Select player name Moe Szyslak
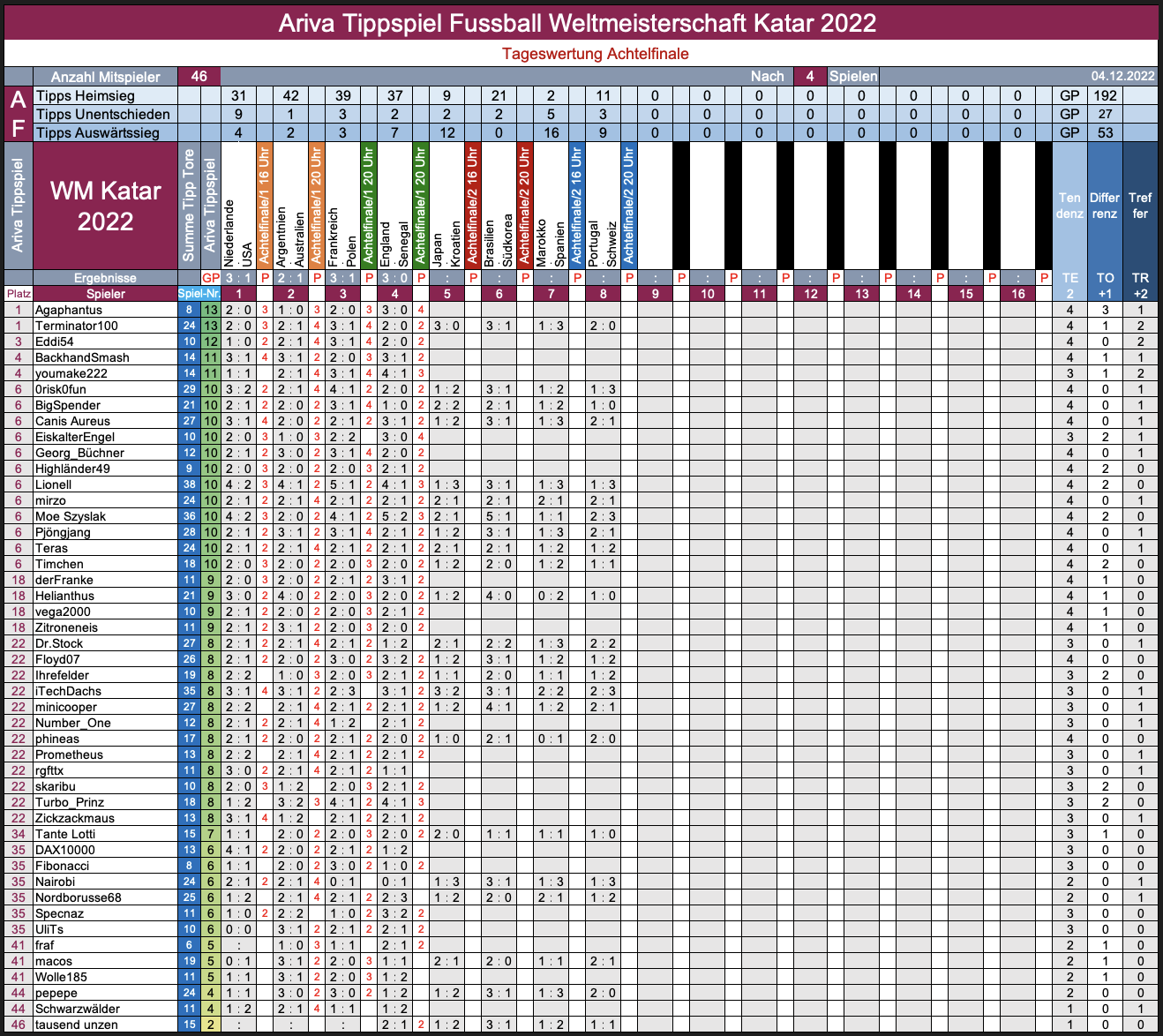The height and width of the screenshot is (1036, 1163). point(71,516)
